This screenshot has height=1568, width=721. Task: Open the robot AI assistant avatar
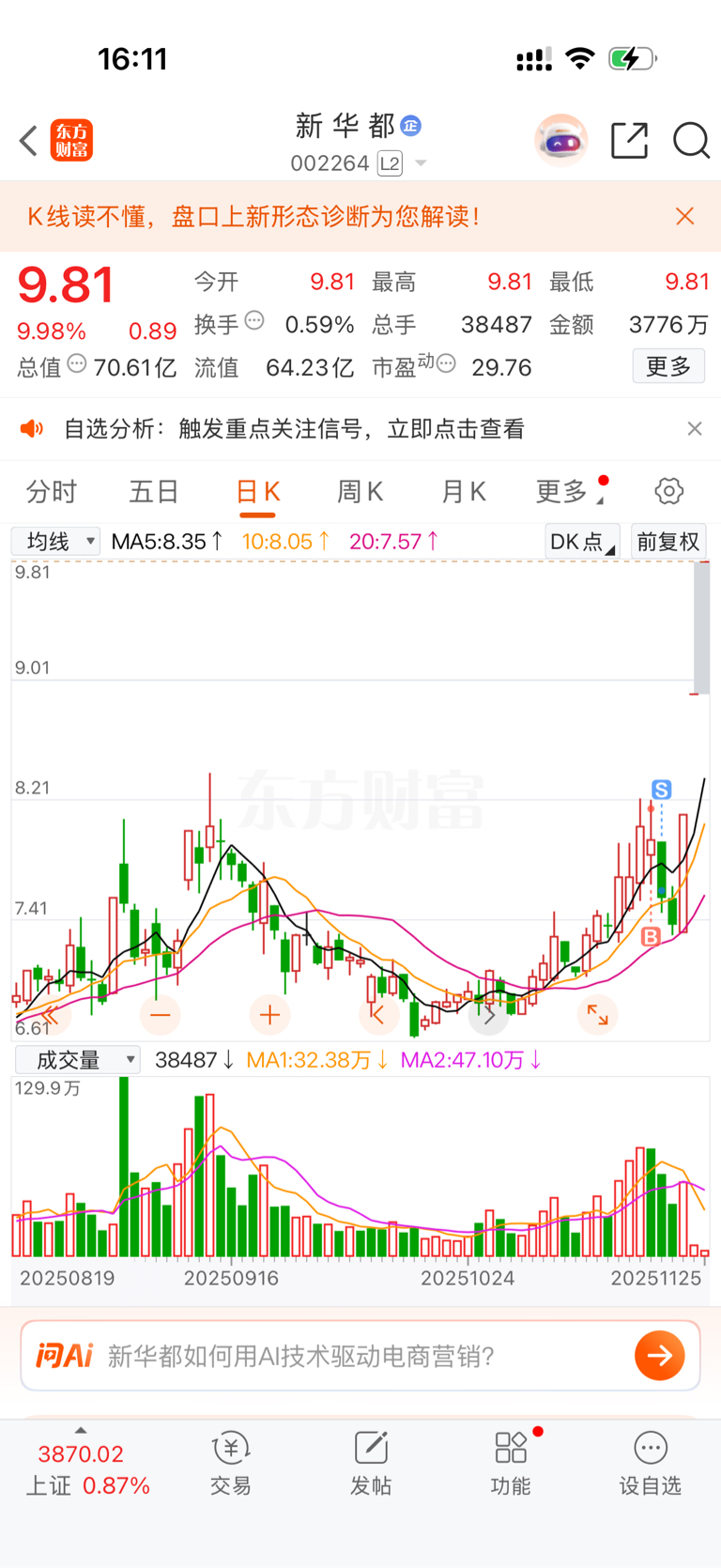tap(561, 141)
